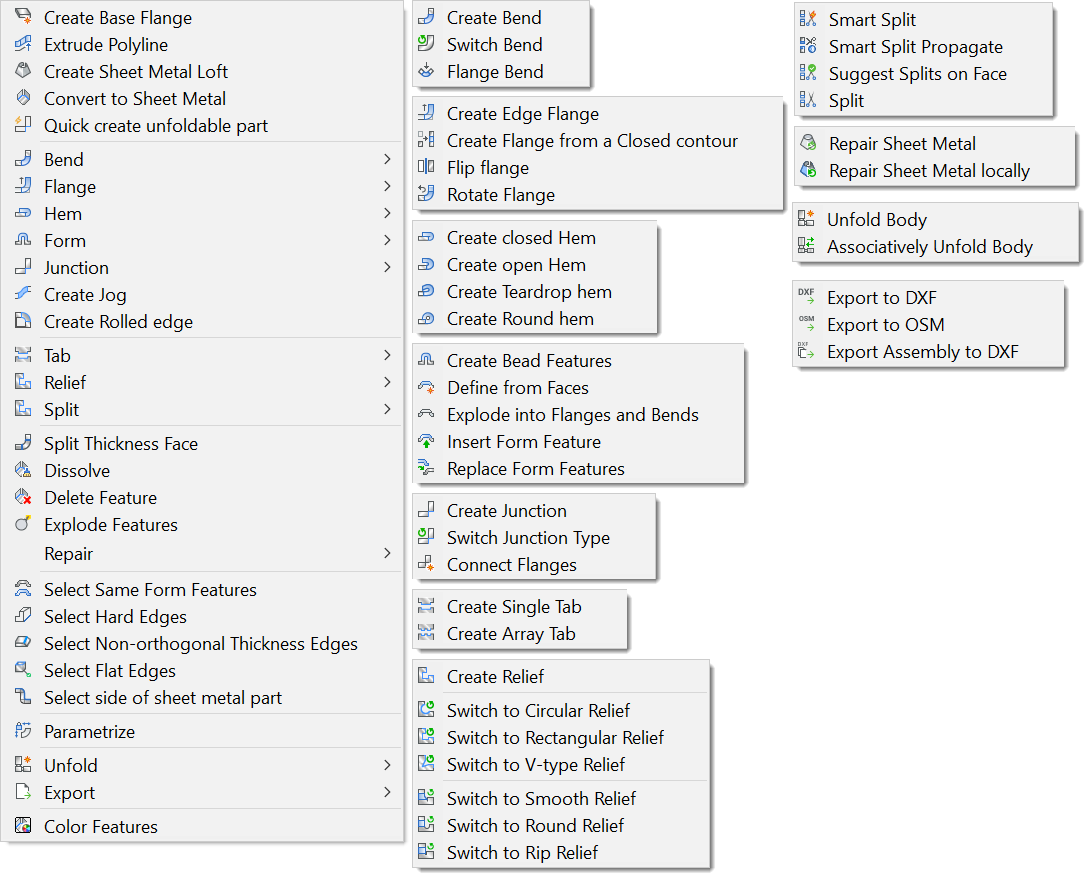Choose Repair Sheet Metal locally
This screenshot has width=1089, height=878.
[928, 171]
